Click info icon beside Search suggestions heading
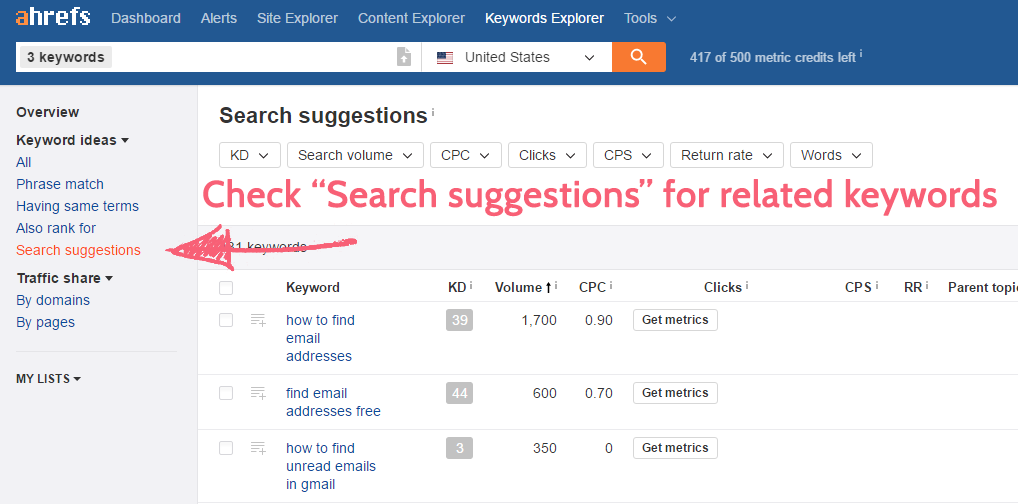The image size is (1018, 504). (x=432, y=112)
